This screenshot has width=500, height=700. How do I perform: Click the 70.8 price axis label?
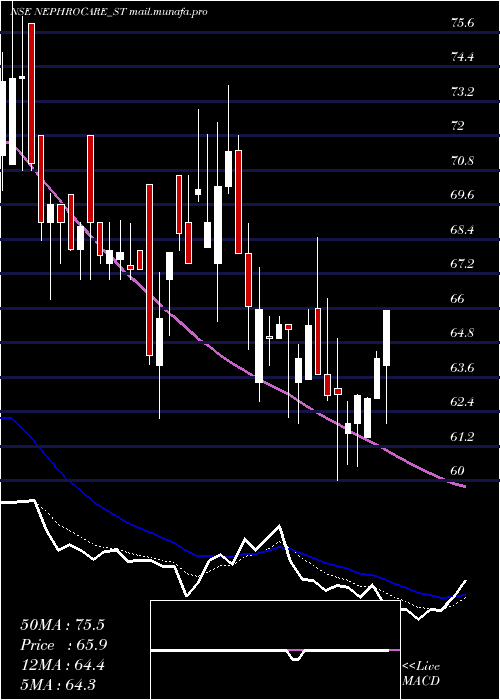[462, 160]
